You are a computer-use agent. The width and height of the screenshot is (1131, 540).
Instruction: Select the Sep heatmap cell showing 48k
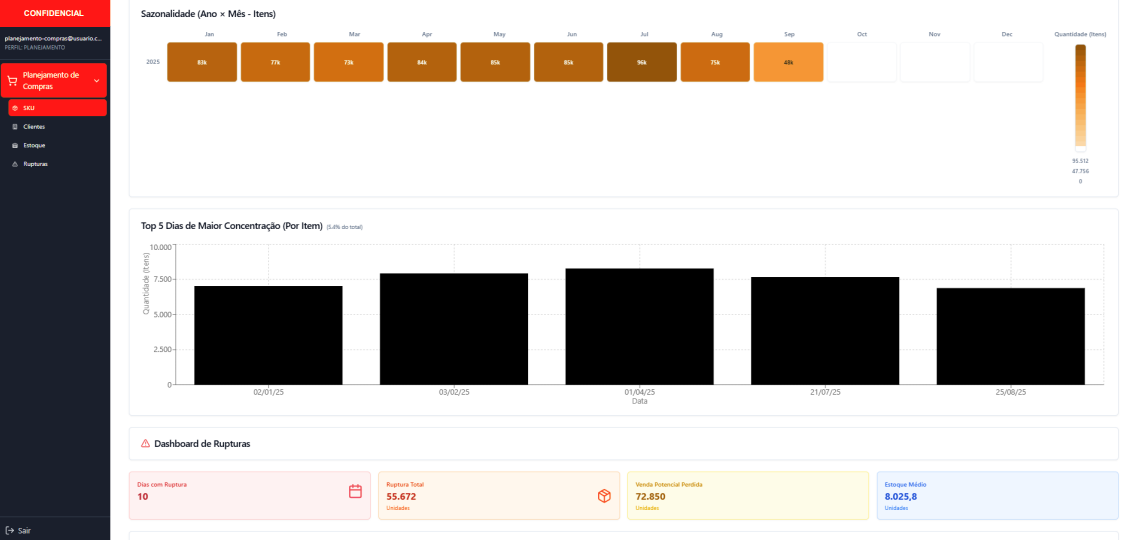pyautogui.click(x=788, y=62)
